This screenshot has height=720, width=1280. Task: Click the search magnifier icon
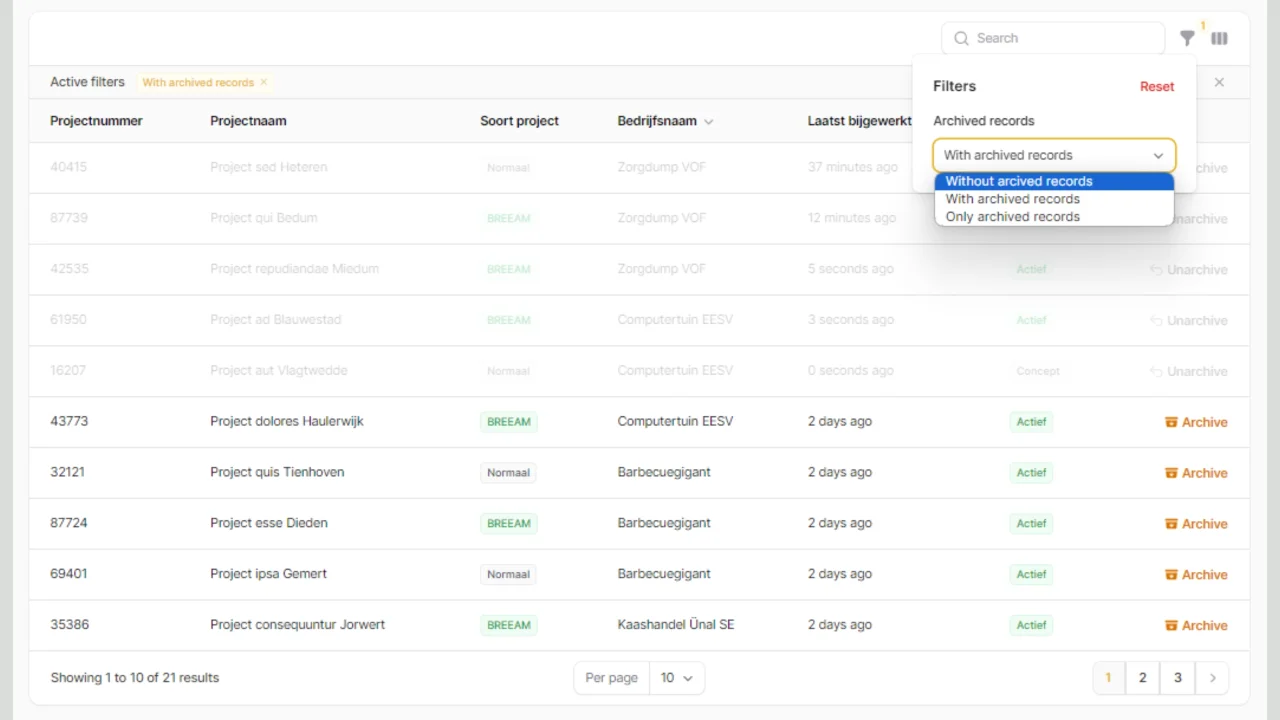point(960,38)
